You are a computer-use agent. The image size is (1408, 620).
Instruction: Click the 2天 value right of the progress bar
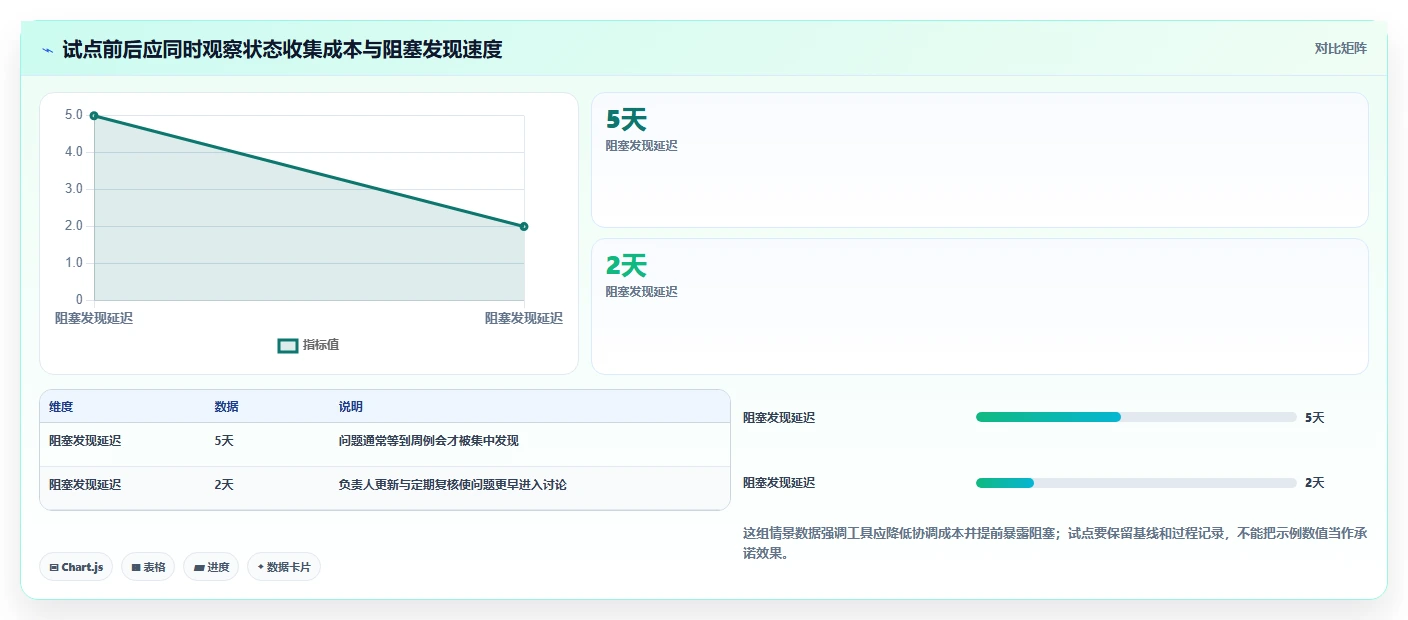click(1315, 483)
